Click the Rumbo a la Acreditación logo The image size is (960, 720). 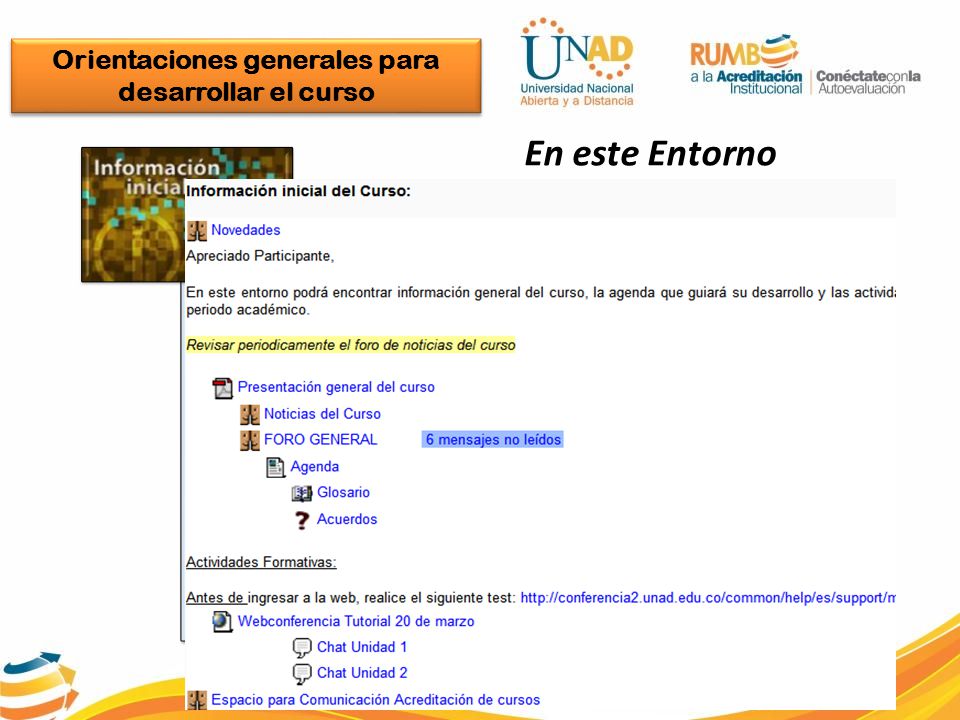tap(746, 65)
